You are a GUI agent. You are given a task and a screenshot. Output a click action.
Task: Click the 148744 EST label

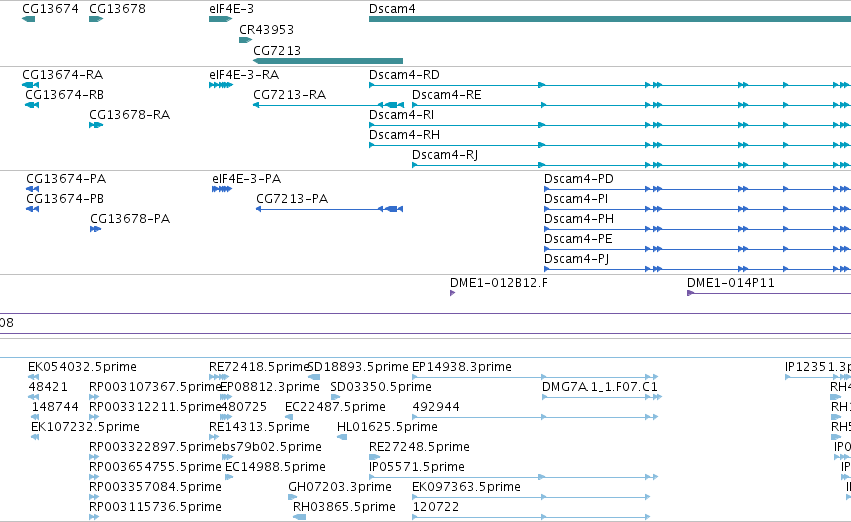(x=55, y=407)
